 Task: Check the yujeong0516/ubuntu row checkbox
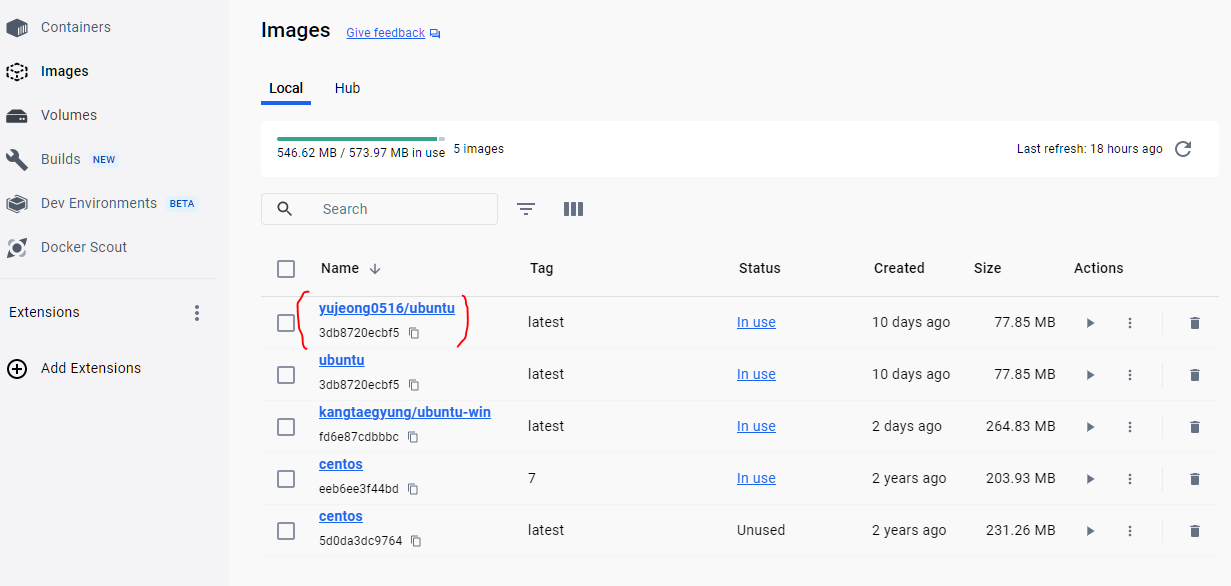coord(286,323)
